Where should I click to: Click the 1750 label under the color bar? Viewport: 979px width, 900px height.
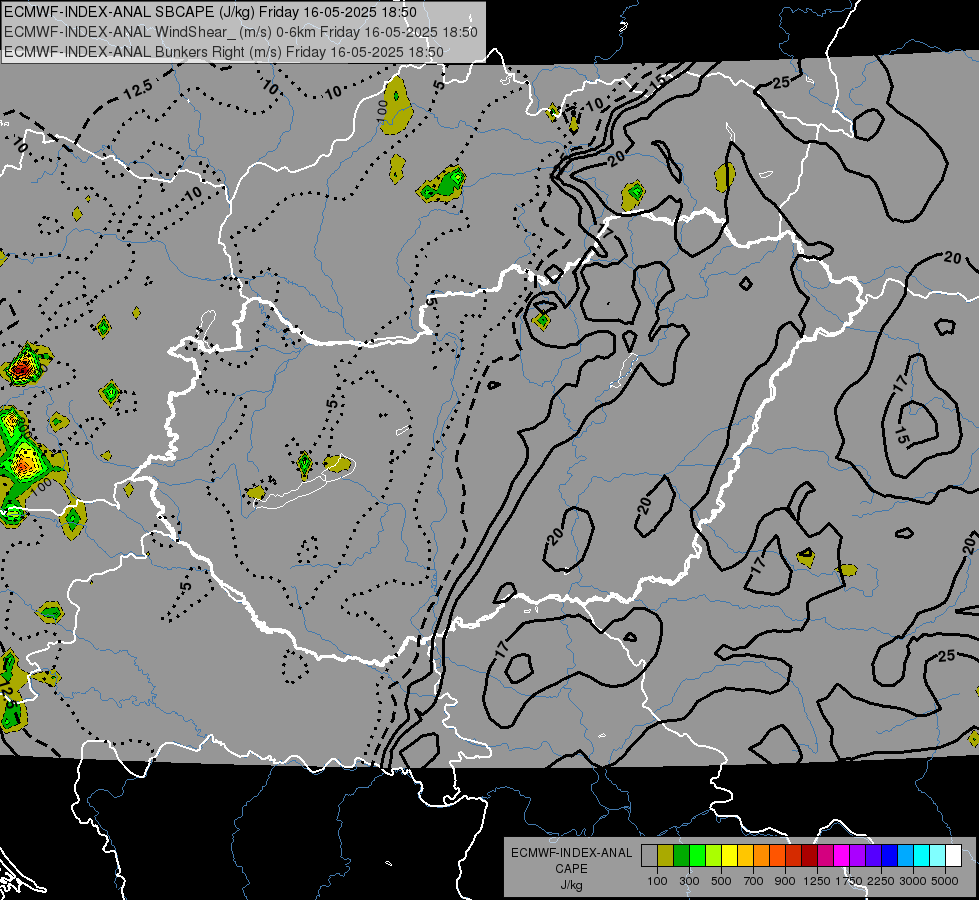pos(849,881)
